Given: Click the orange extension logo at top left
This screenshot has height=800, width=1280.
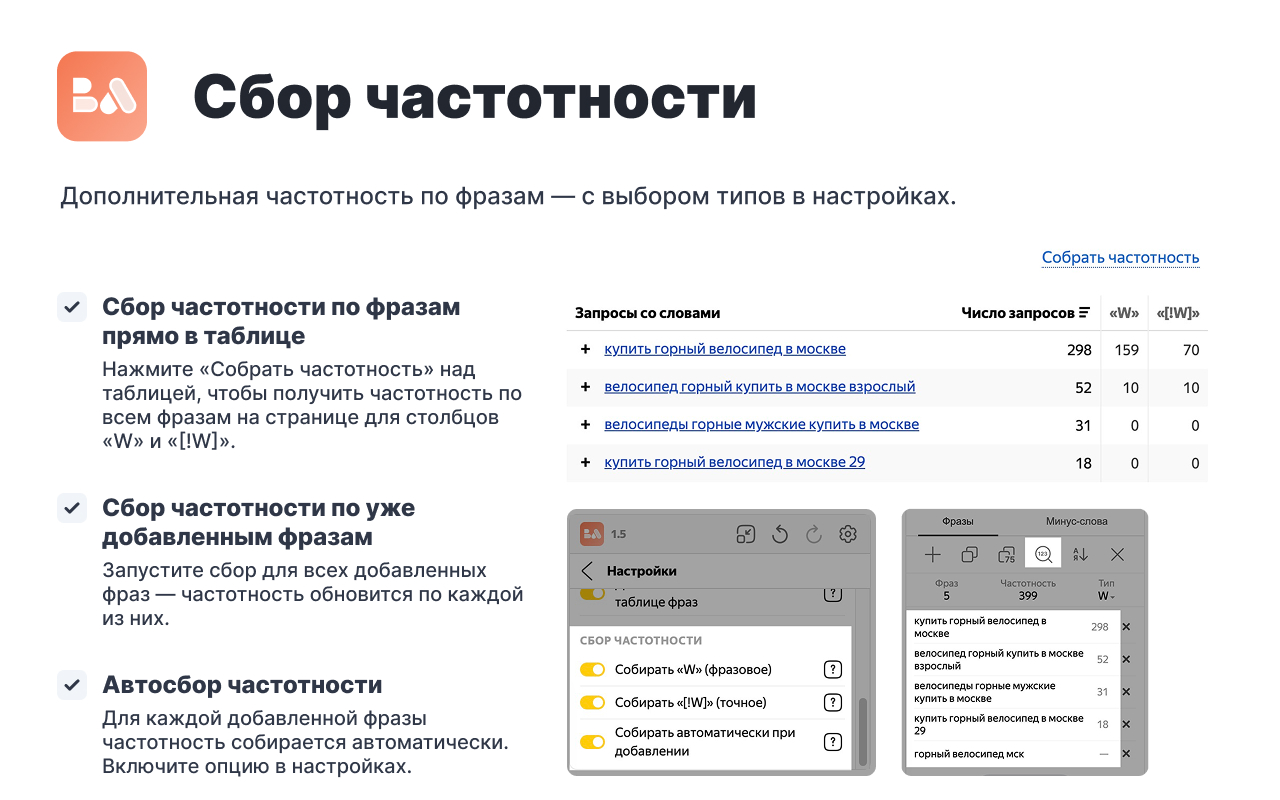Looking at the screenshot, I should [x=102, y=96].
